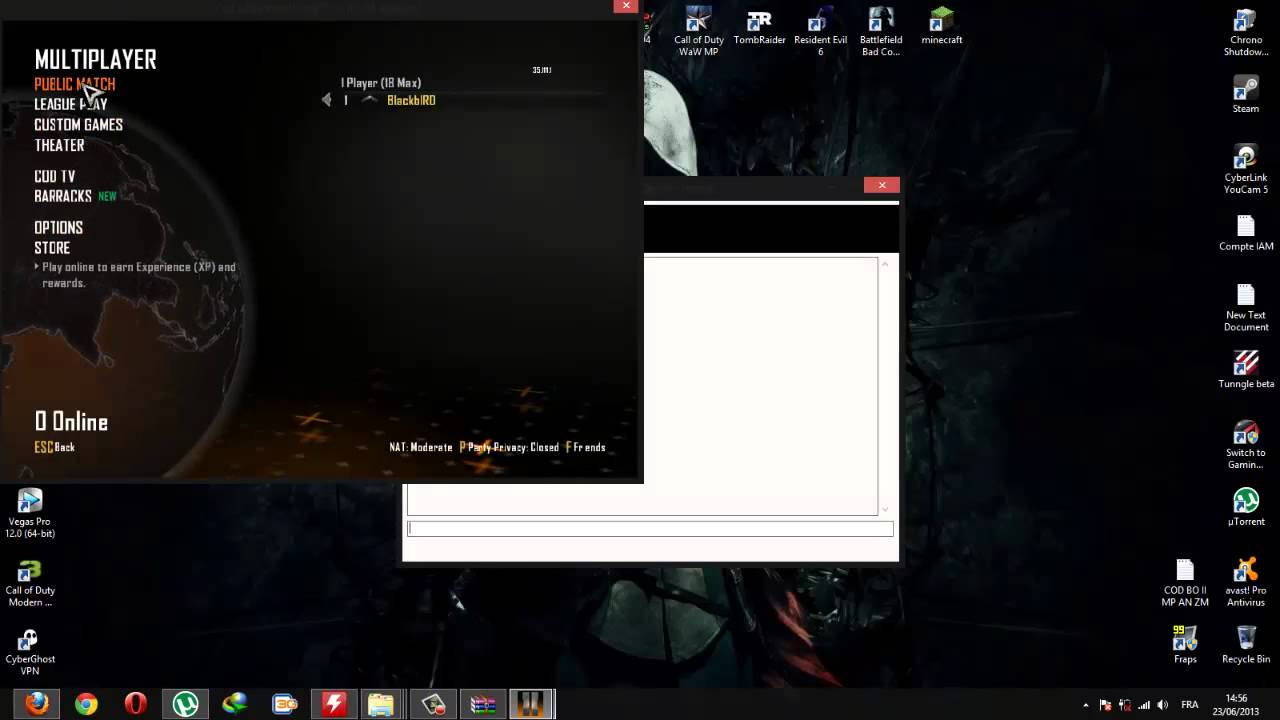Open BARRACKS in the game menu
This screenshot has width=1280, height=720.
pyautogui.click(x=63, y=196)
